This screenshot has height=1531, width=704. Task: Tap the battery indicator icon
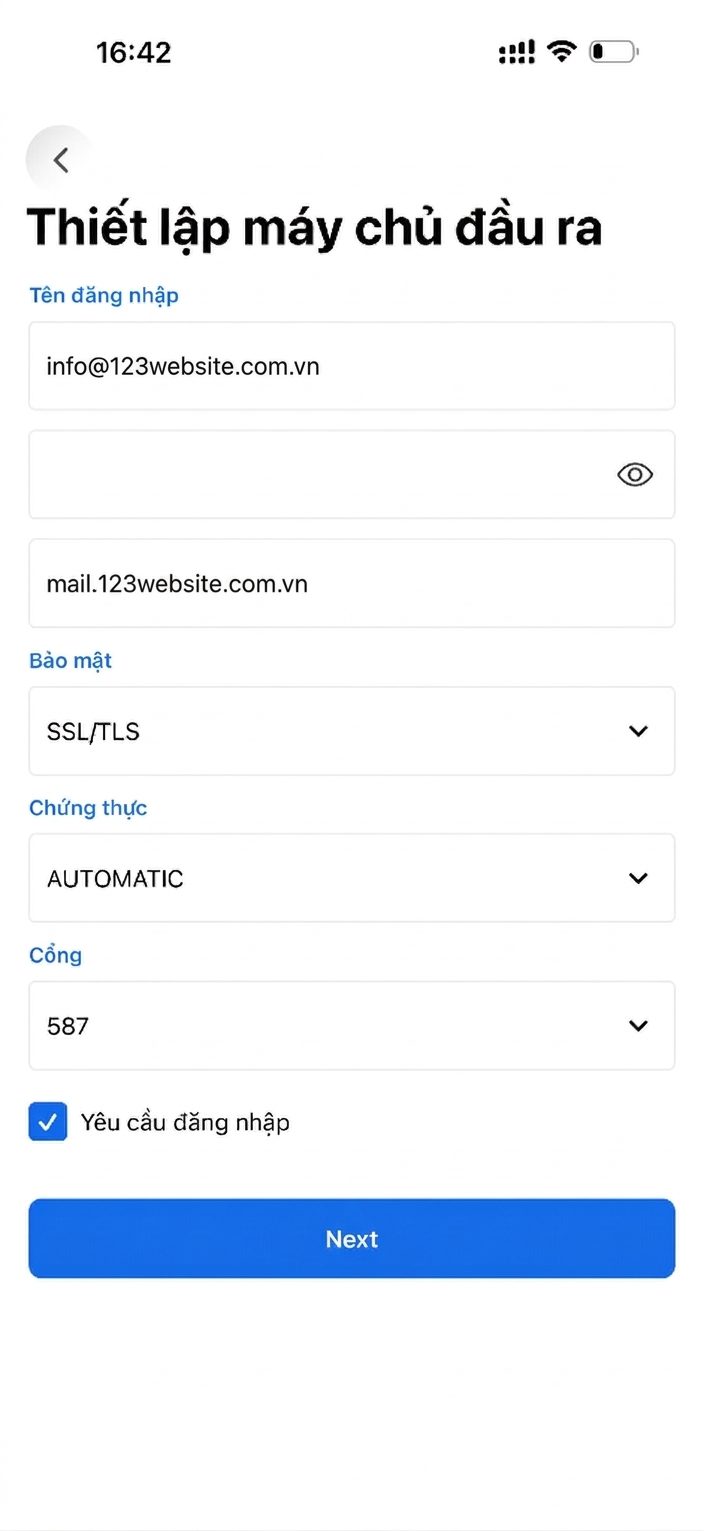coord(613,52)
